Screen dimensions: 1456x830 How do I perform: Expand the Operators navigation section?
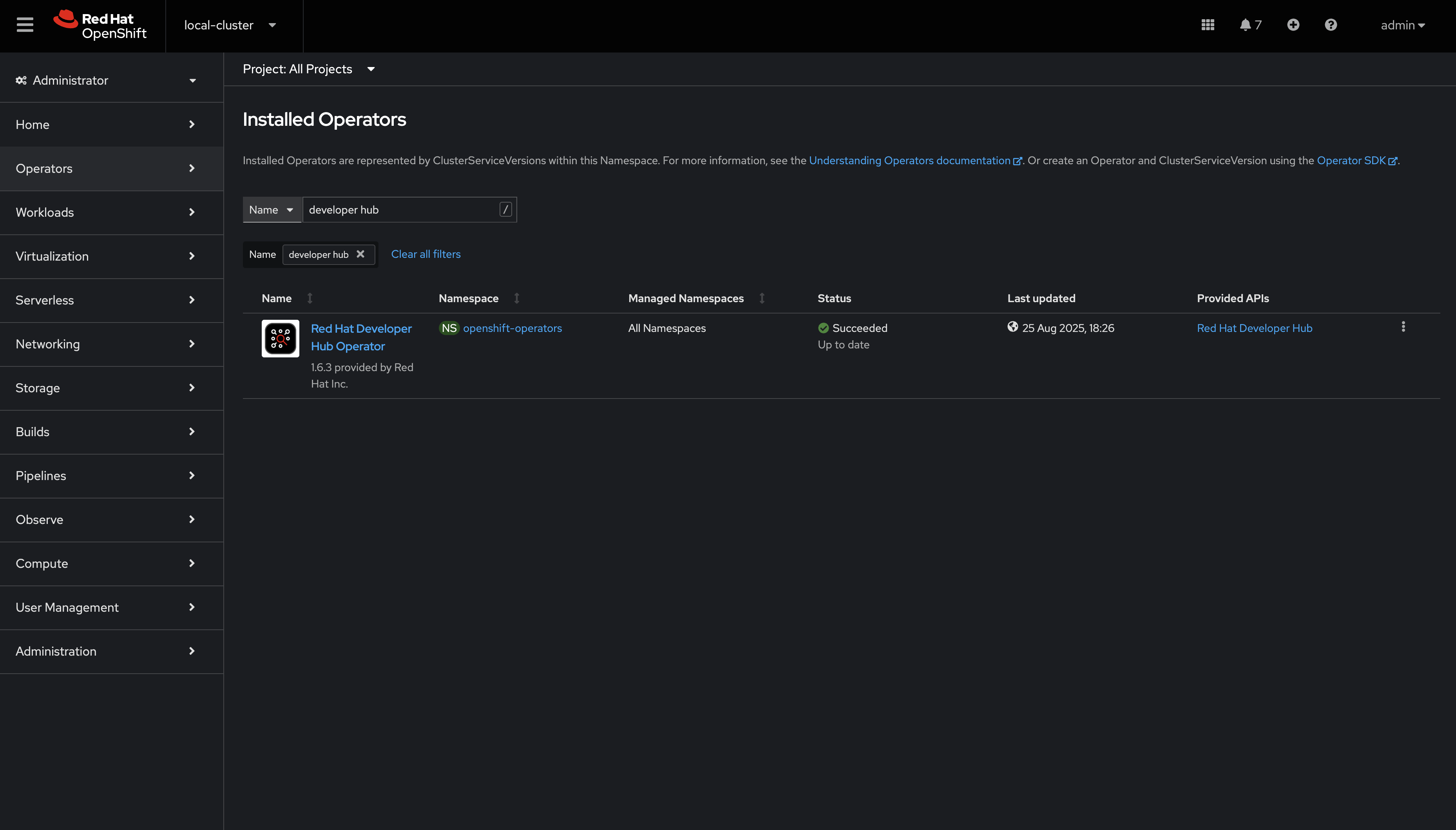tap(112, 168)
